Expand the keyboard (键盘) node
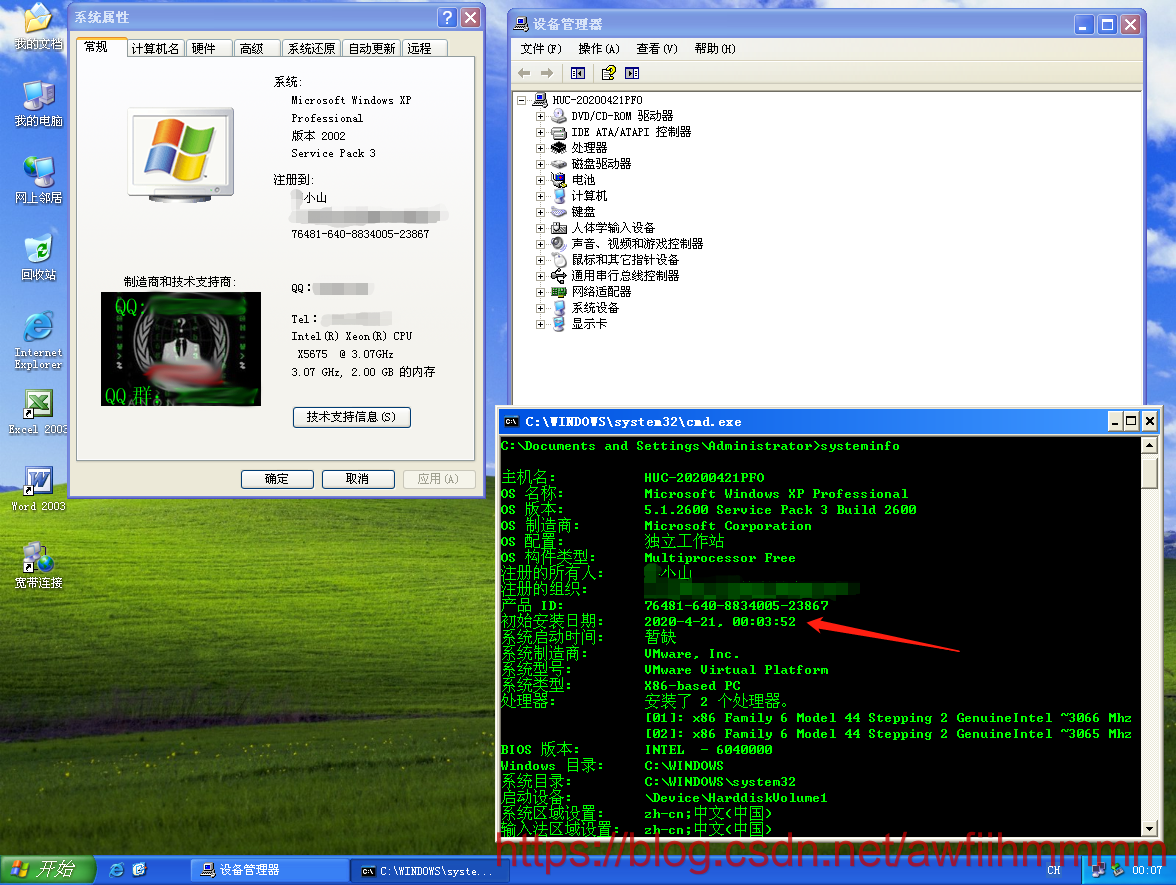The image size is (1176, 885). [540, 212]
